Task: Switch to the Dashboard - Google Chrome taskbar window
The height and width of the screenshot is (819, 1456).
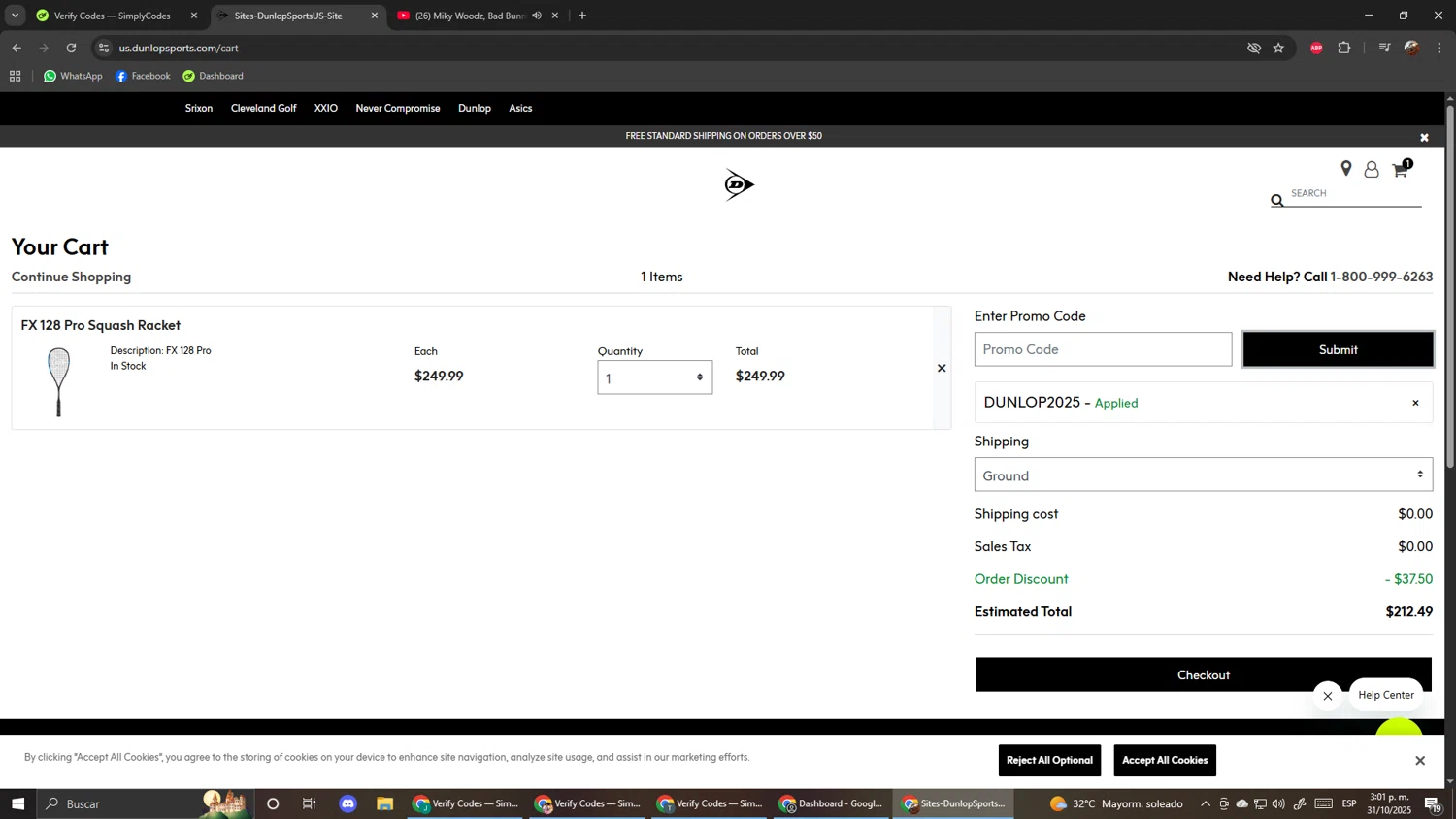Action: [x=833, y=803]
